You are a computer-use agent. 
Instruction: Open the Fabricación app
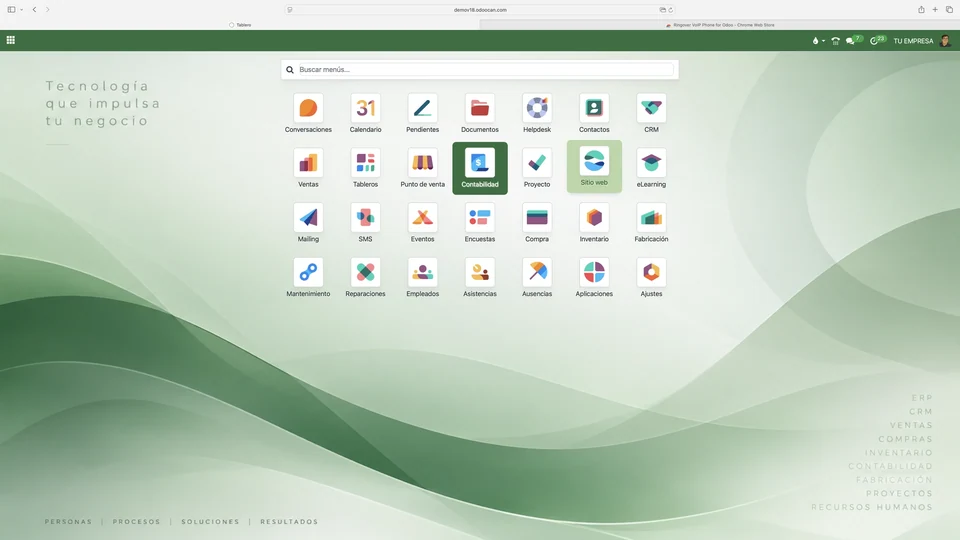(x=651, y=223)
